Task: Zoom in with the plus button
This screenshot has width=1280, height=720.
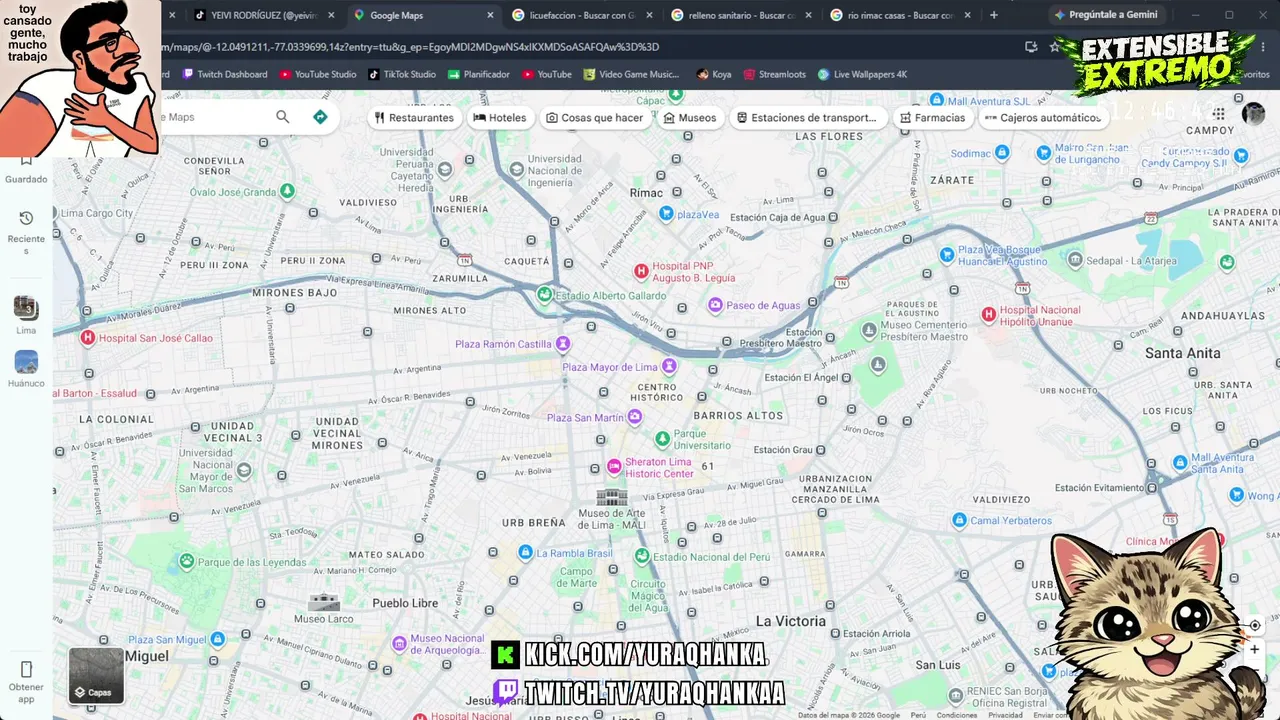Action: pyautogui.click(x=1254, y=650)
